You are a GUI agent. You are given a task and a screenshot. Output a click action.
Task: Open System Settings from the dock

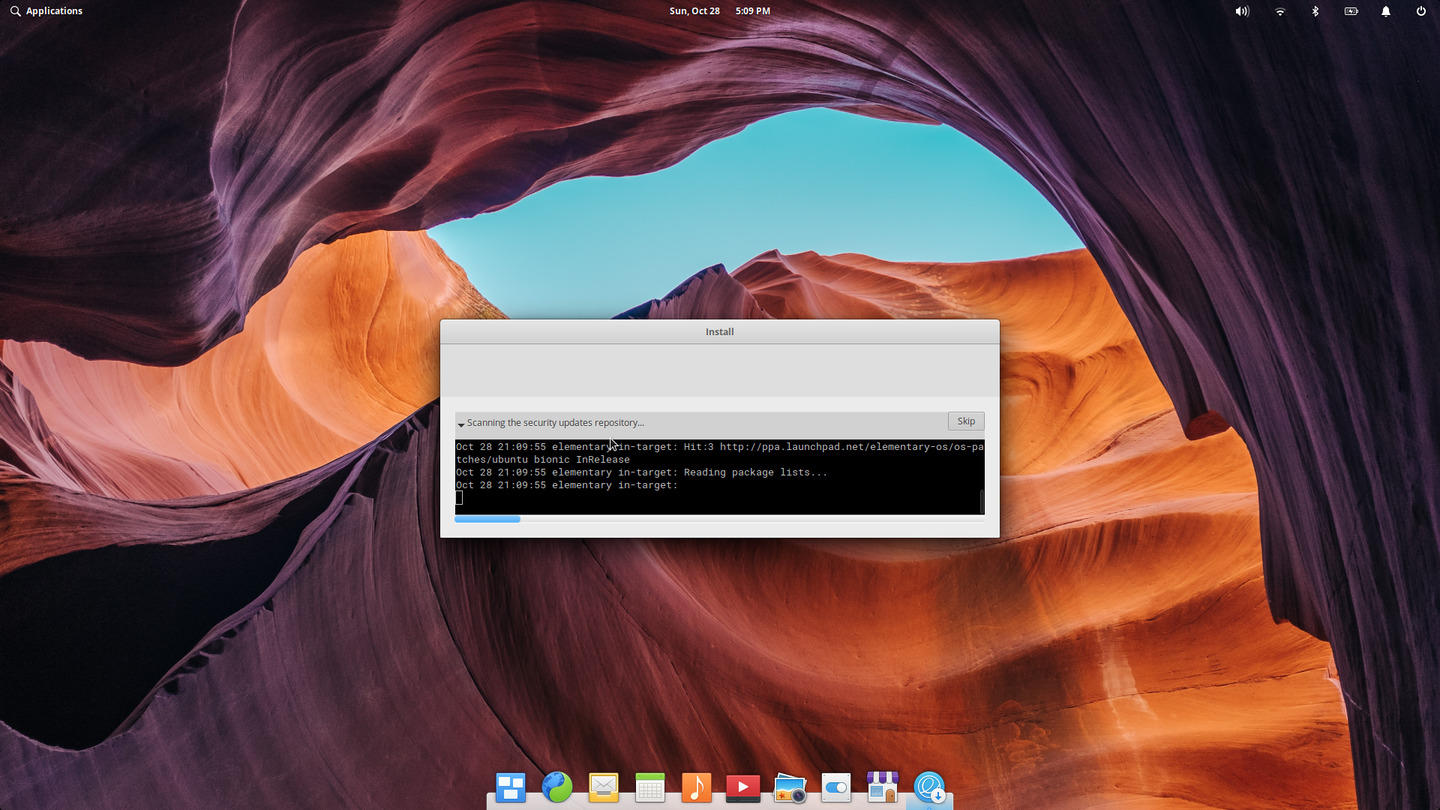[x=836, y=788]
